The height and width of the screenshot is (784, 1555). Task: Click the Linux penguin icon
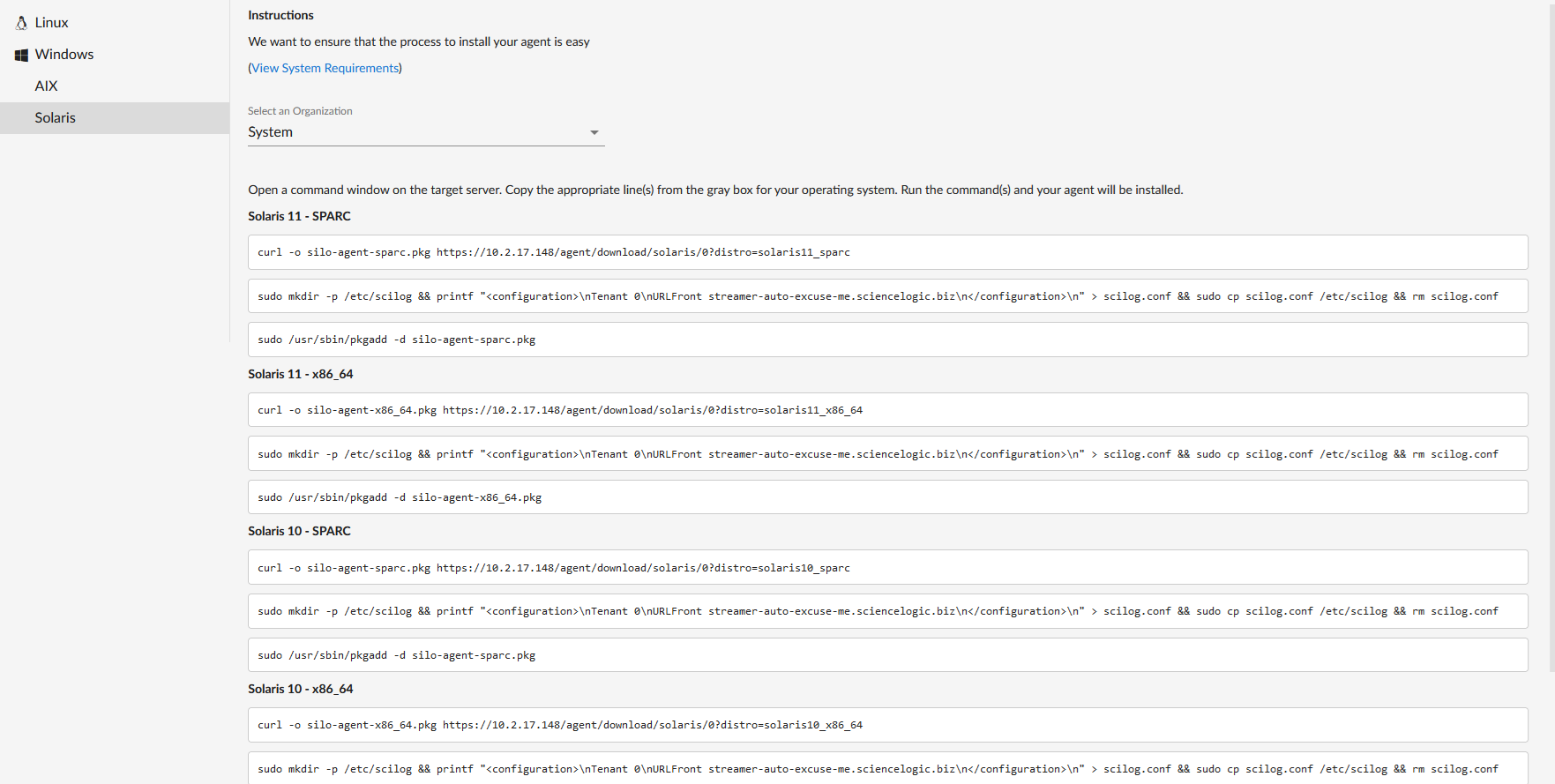21,23
